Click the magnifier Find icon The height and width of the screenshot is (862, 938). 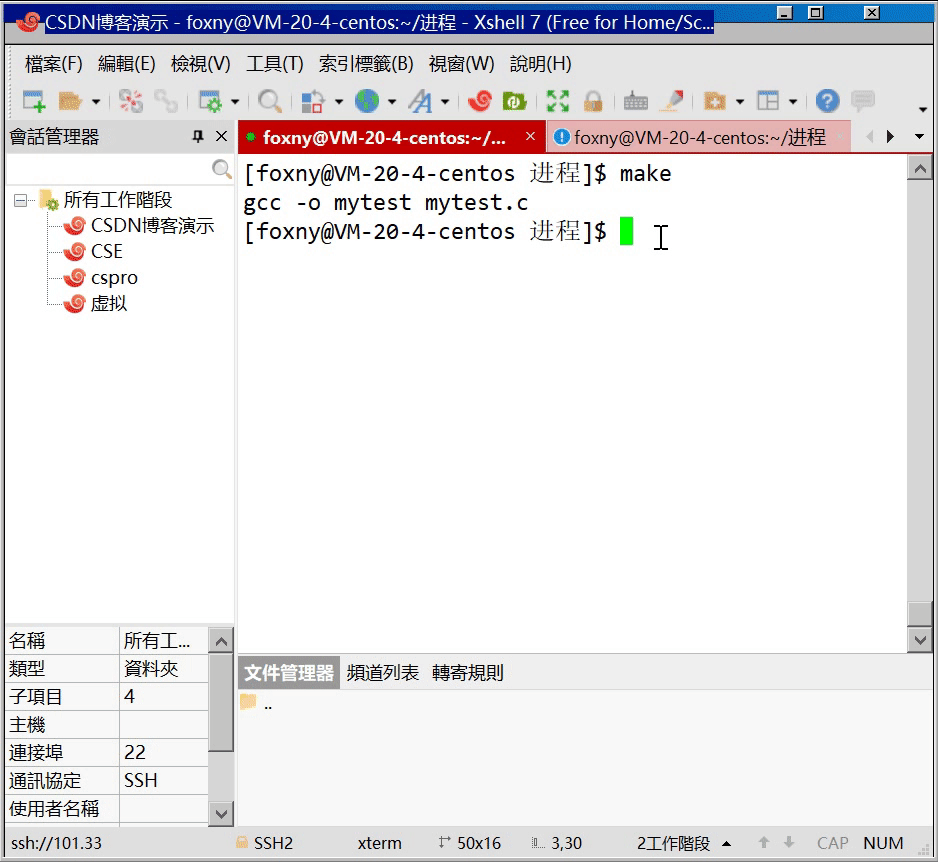point(270,102)
